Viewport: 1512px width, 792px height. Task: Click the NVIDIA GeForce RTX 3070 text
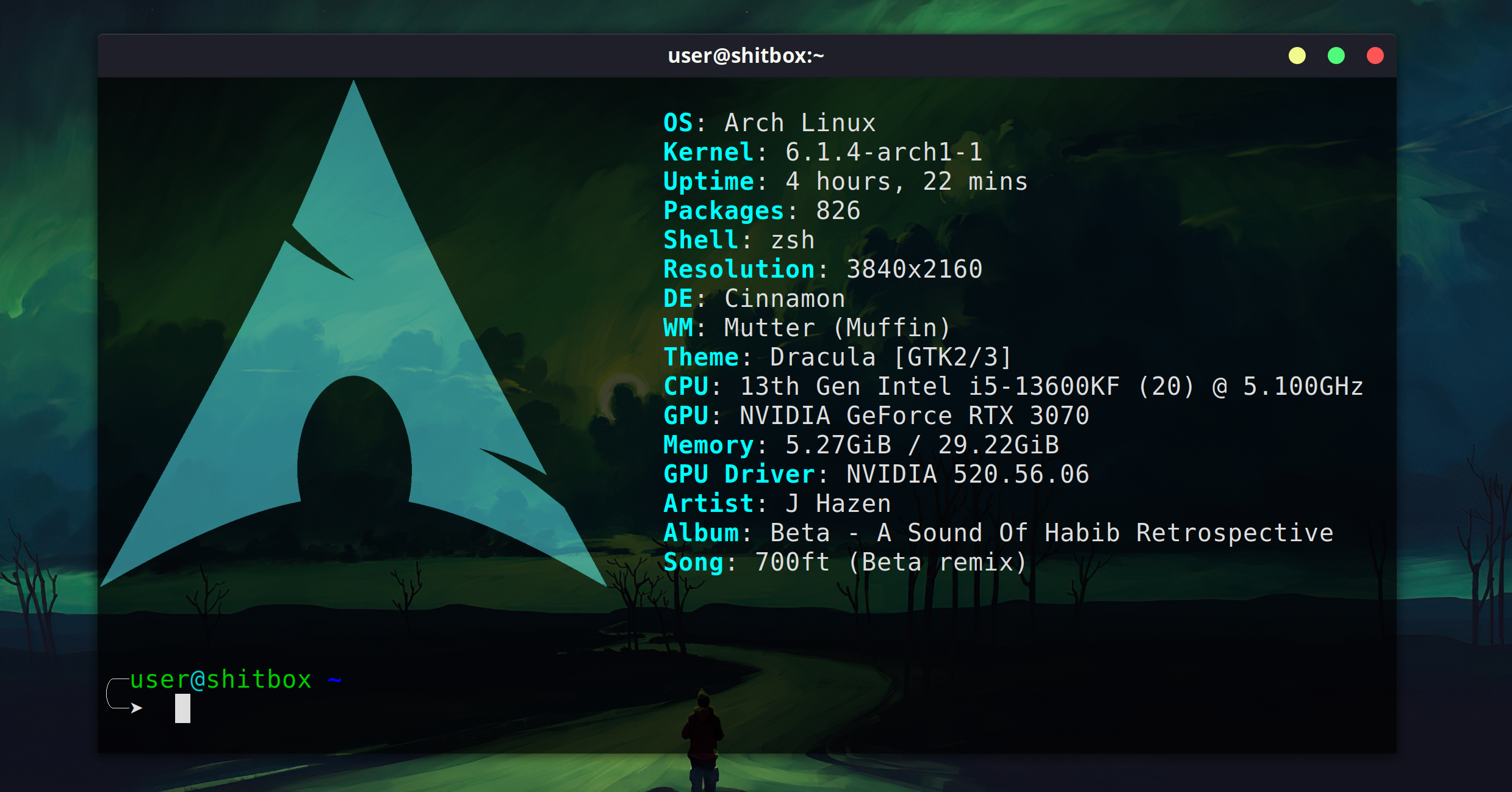coord(914,416)
